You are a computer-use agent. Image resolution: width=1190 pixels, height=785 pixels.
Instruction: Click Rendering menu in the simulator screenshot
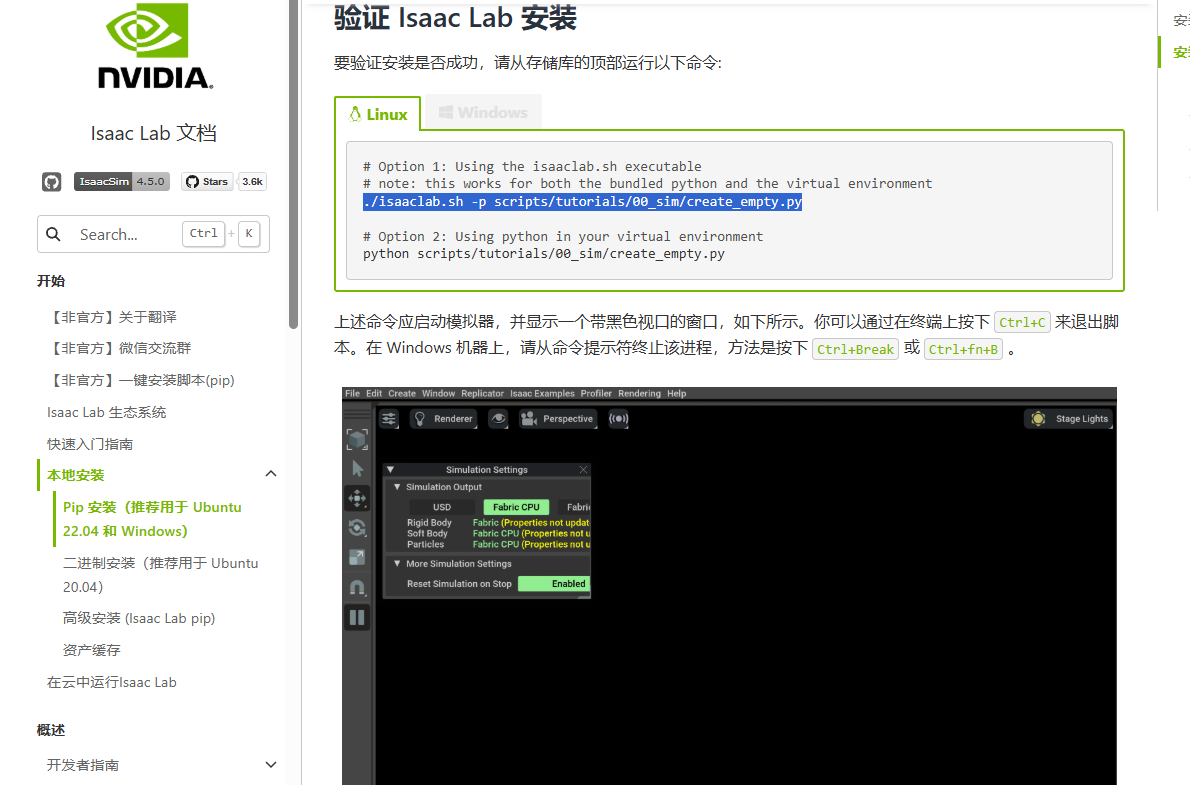(639, 393)
